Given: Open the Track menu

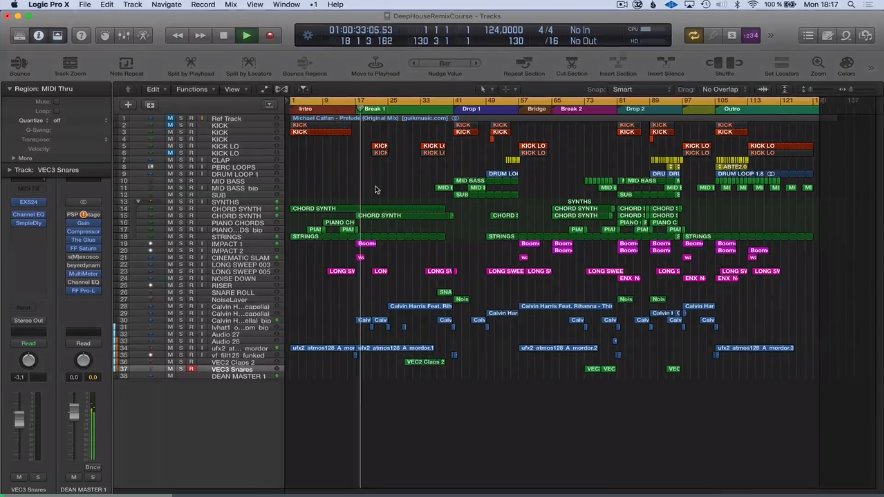Looking at the screenshot, I should [132, 5].
